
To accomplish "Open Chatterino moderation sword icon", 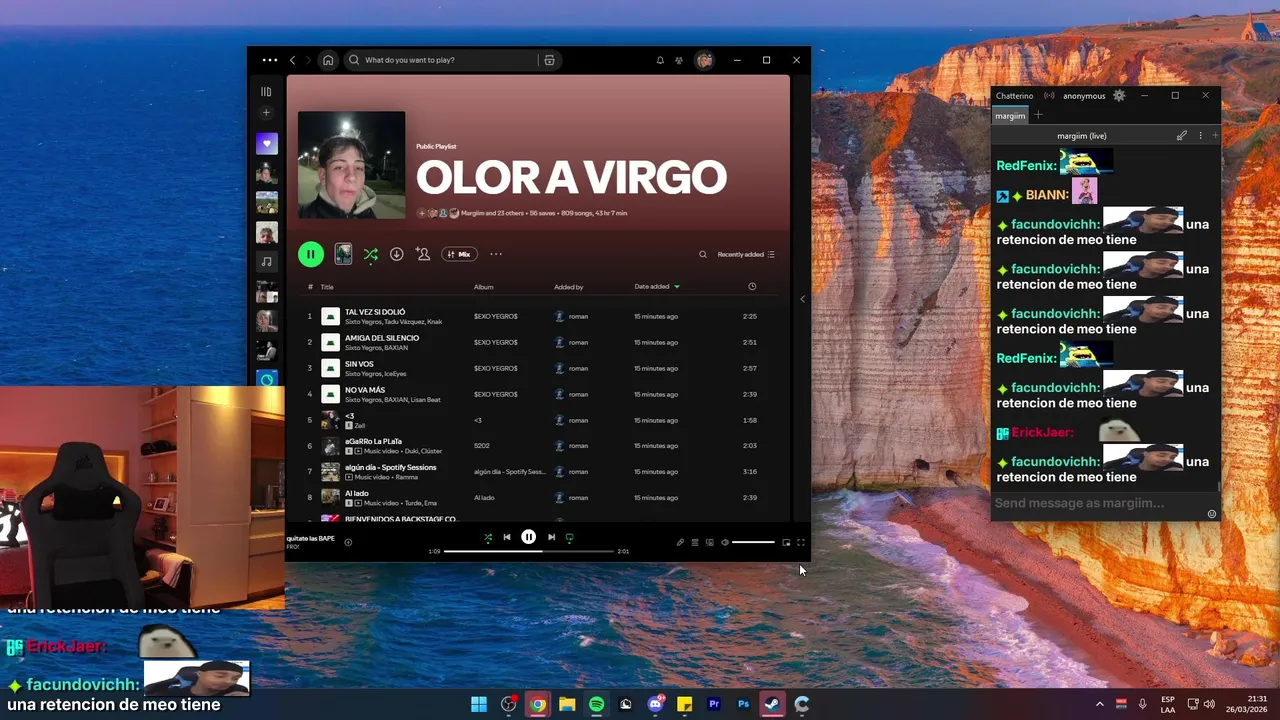I will (1182, 135).
